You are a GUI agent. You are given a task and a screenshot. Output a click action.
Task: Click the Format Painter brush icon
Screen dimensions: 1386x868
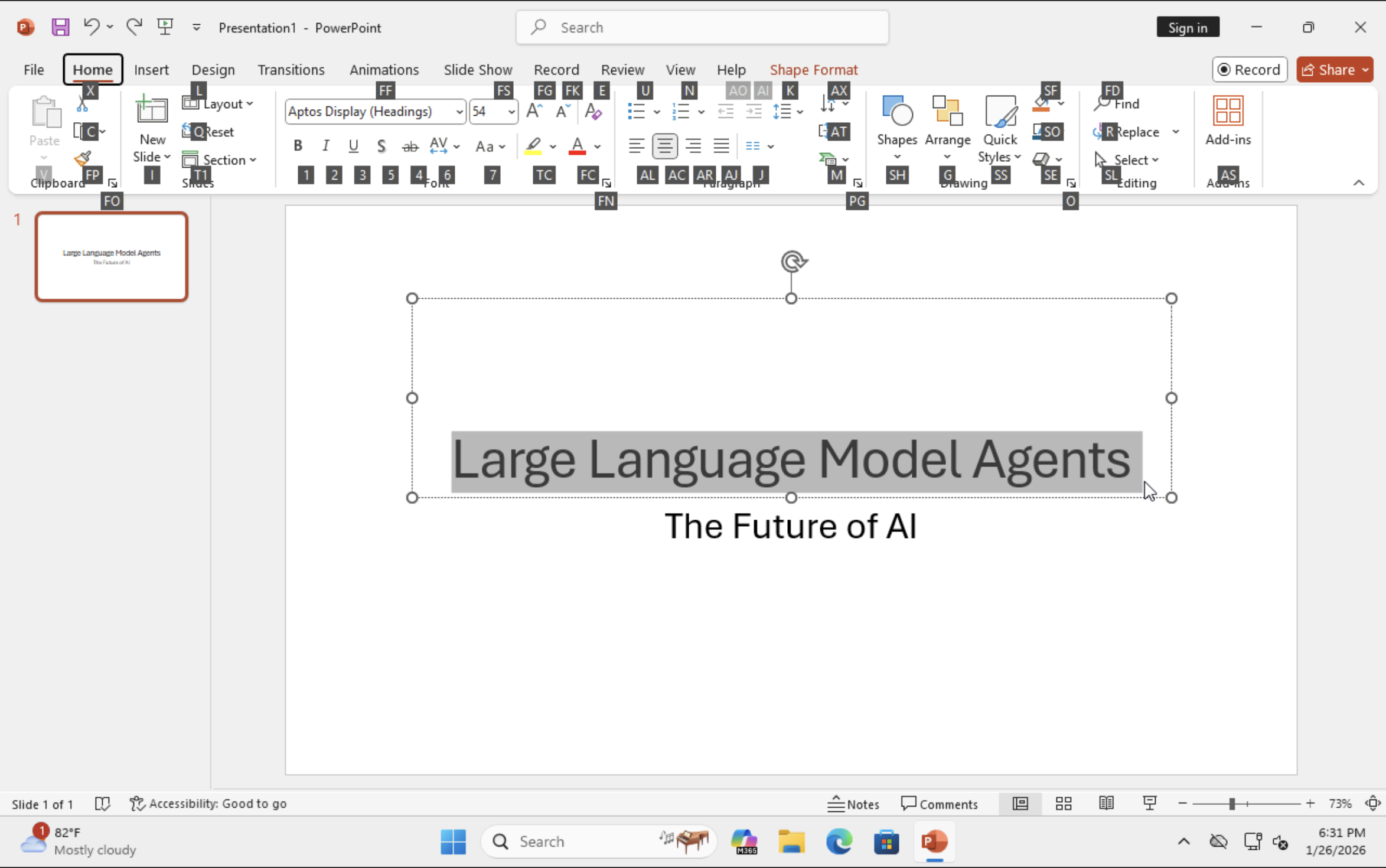[x=83, y=159]
